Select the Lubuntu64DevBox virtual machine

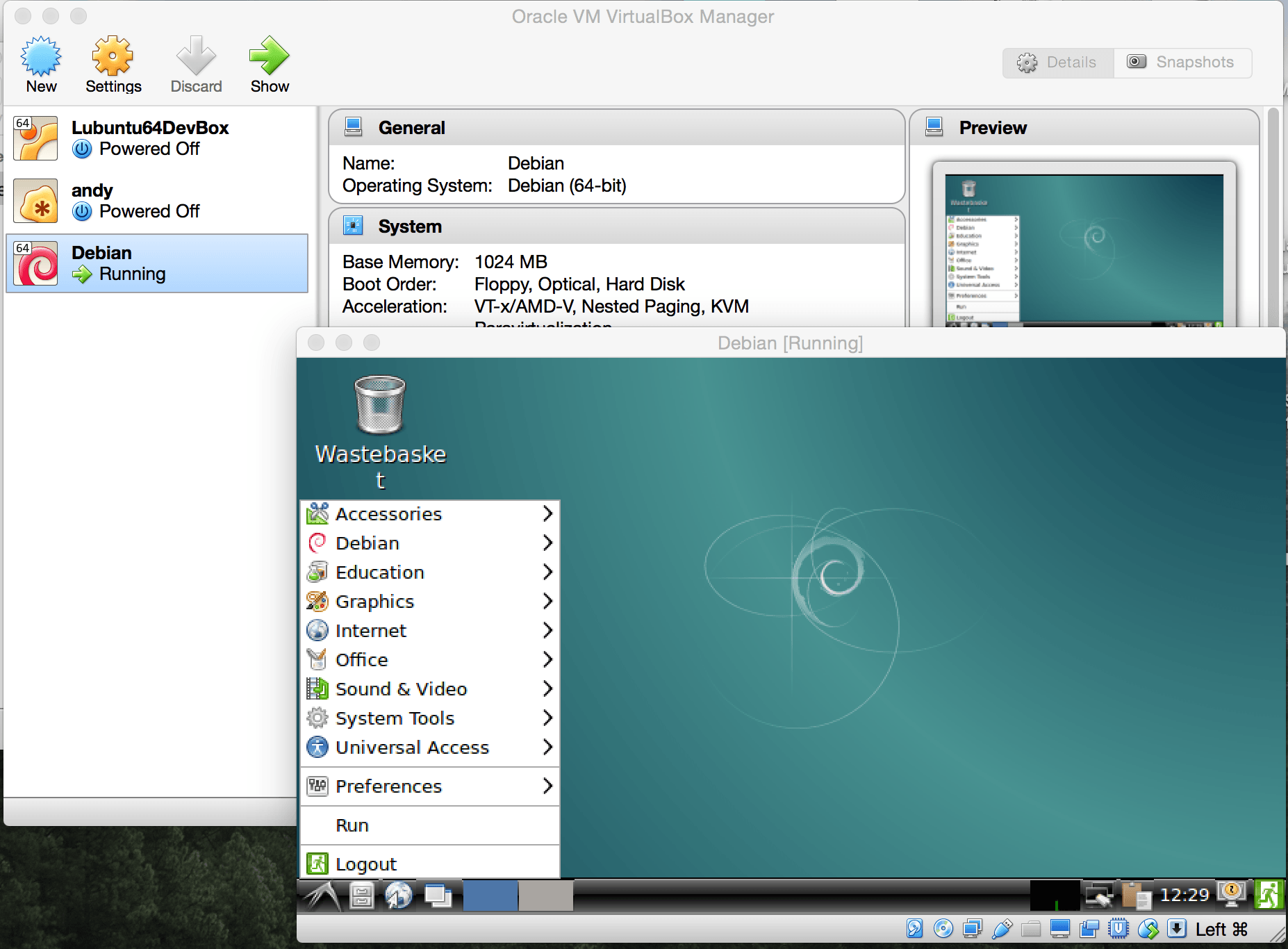(157, 138)
